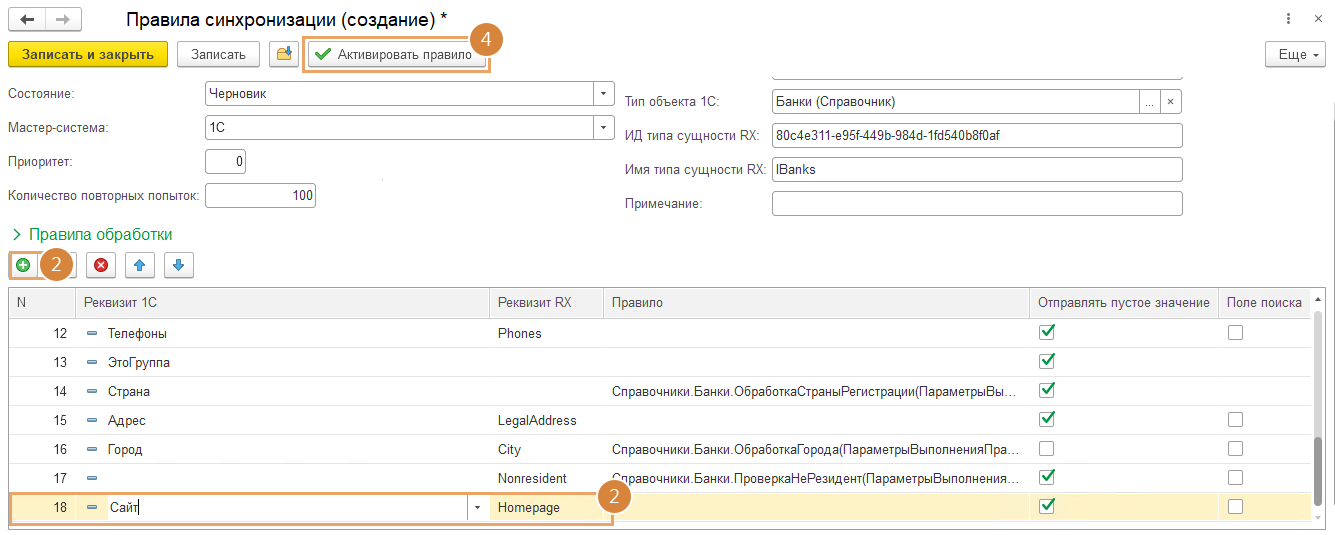Viewport: 1335px width, 535px height.
Task: Click the Примечание input field
Action: click(x=977, y=204)
